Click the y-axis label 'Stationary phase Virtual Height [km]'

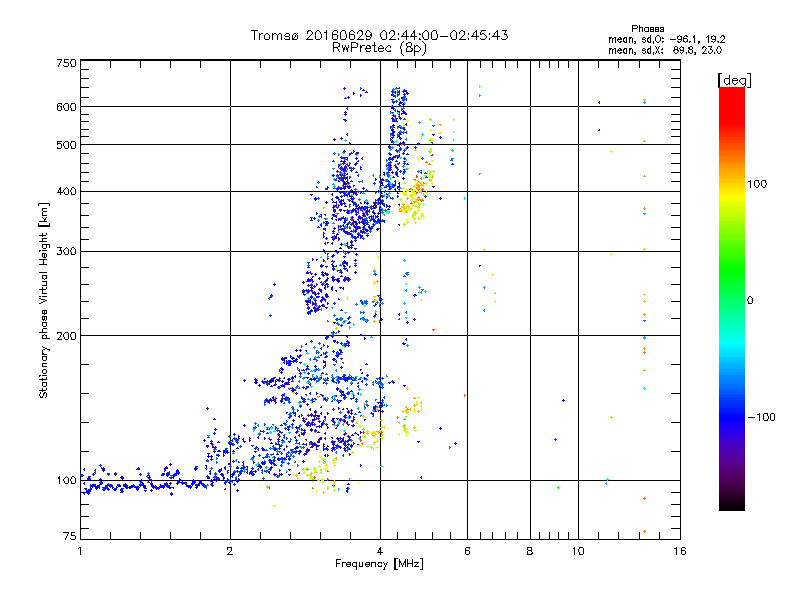(x=43, y=300)
